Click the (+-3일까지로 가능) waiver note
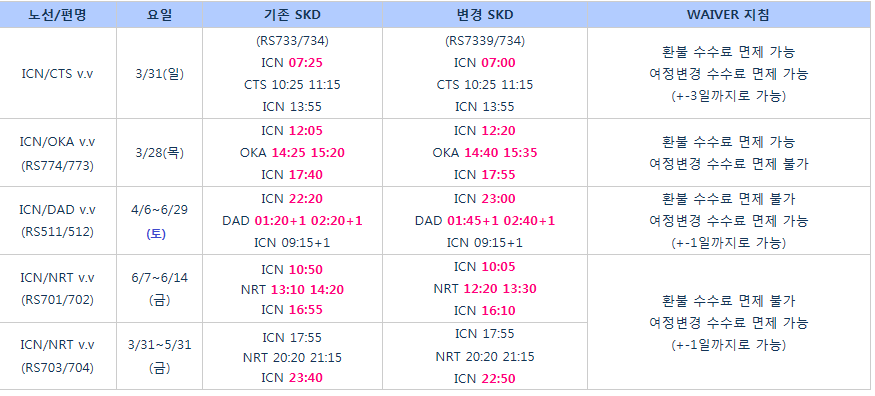Viewport: 875px width, 396px height. (x=728, y=96)
